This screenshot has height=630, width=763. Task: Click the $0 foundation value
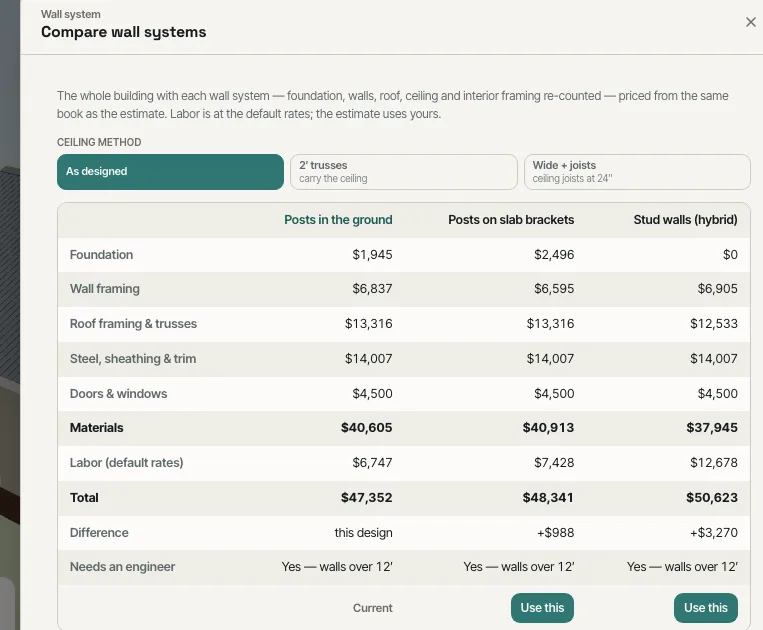[730, 254]
